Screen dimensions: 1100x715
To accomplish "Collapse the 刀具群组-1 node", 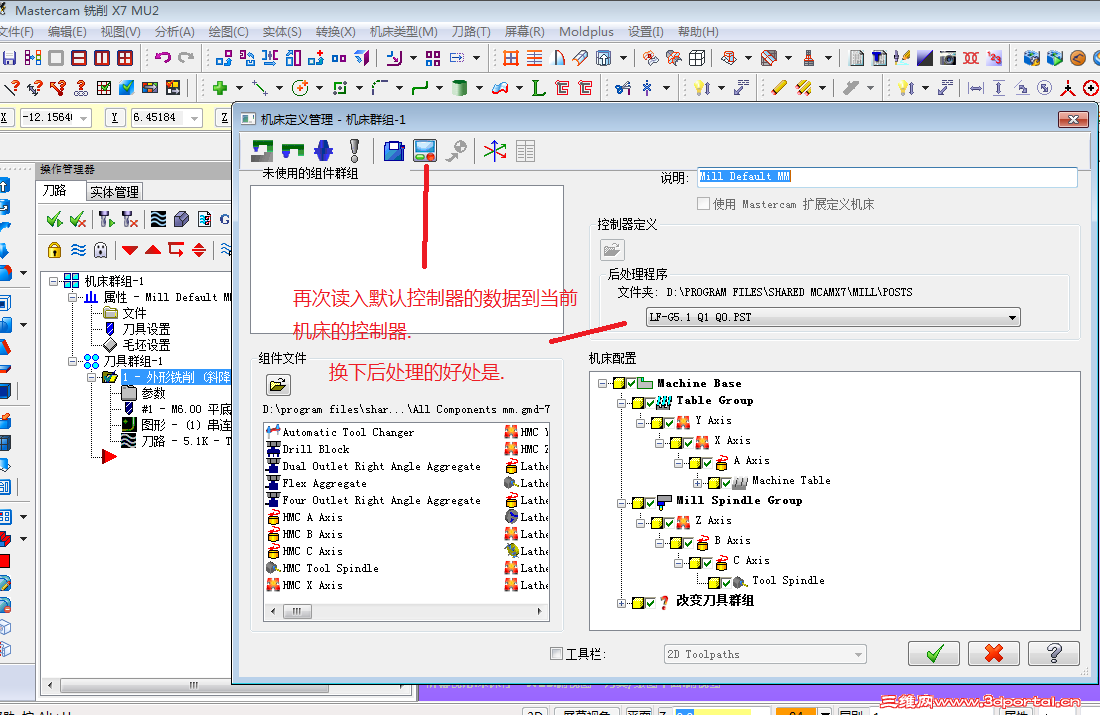I will (72, 361).
